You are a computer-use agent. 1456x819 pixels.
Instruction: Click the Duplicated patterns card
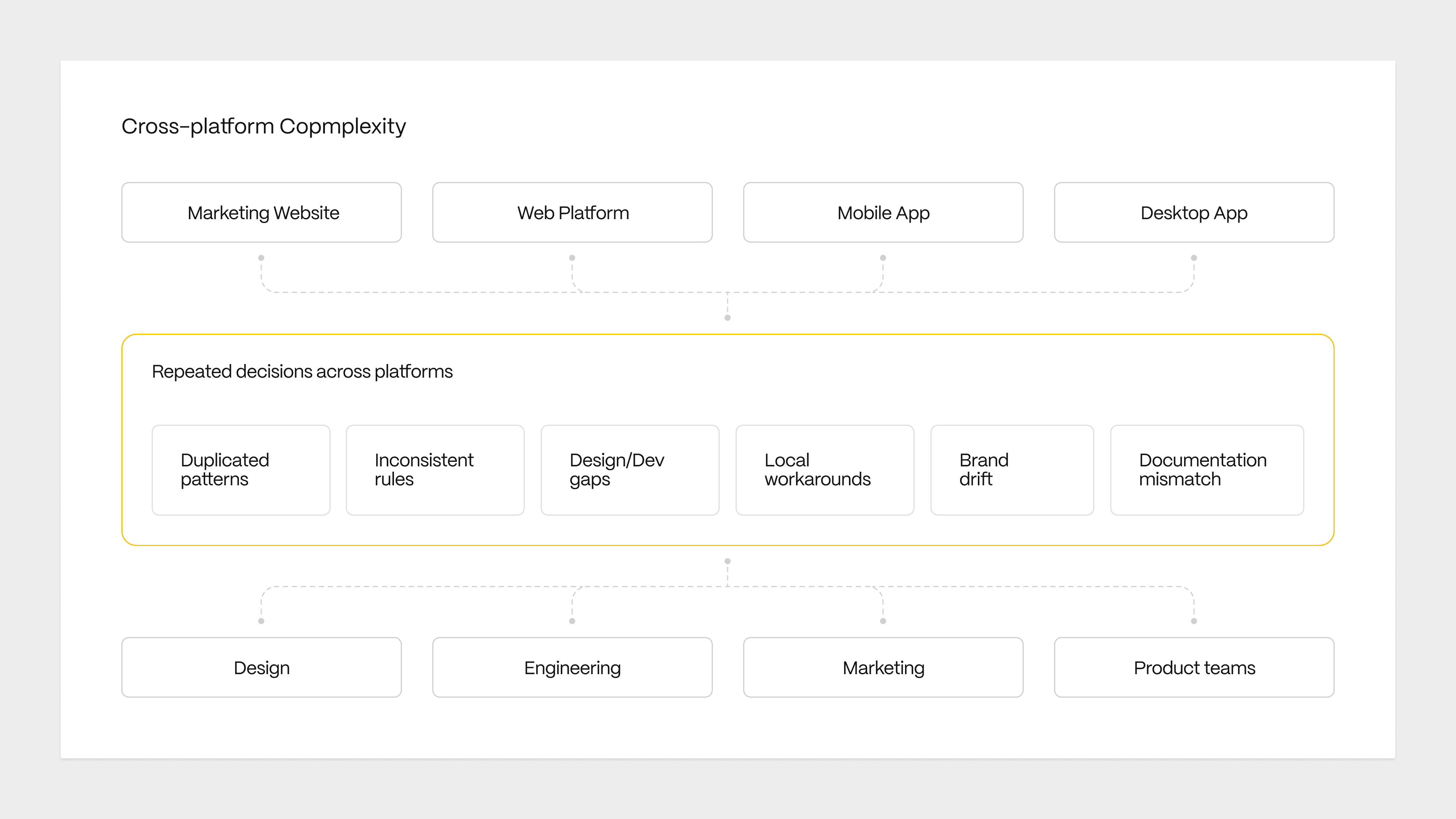[x=241, y=470]
